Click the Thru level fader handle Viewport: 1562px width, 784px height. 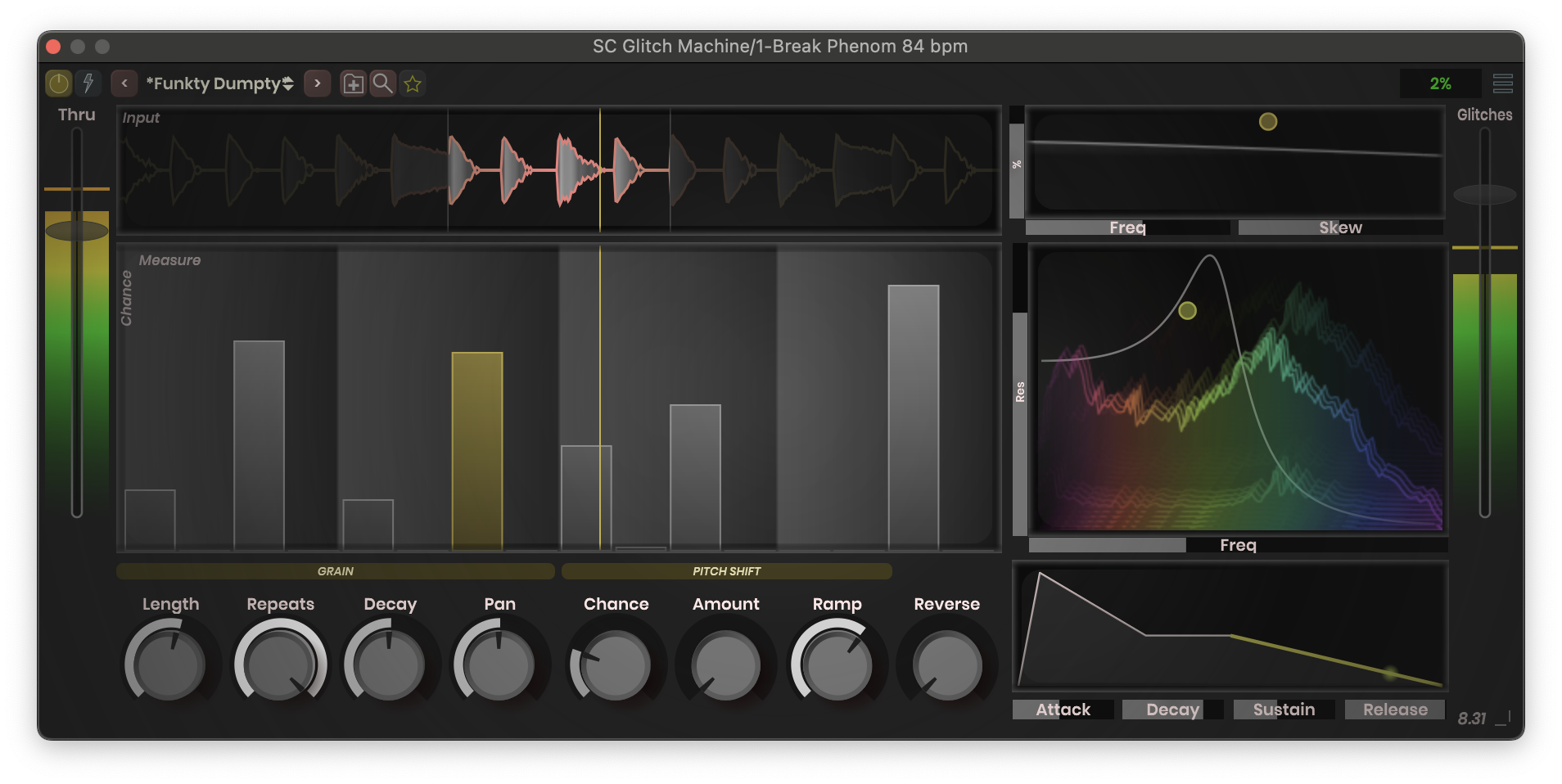(77, 231)
